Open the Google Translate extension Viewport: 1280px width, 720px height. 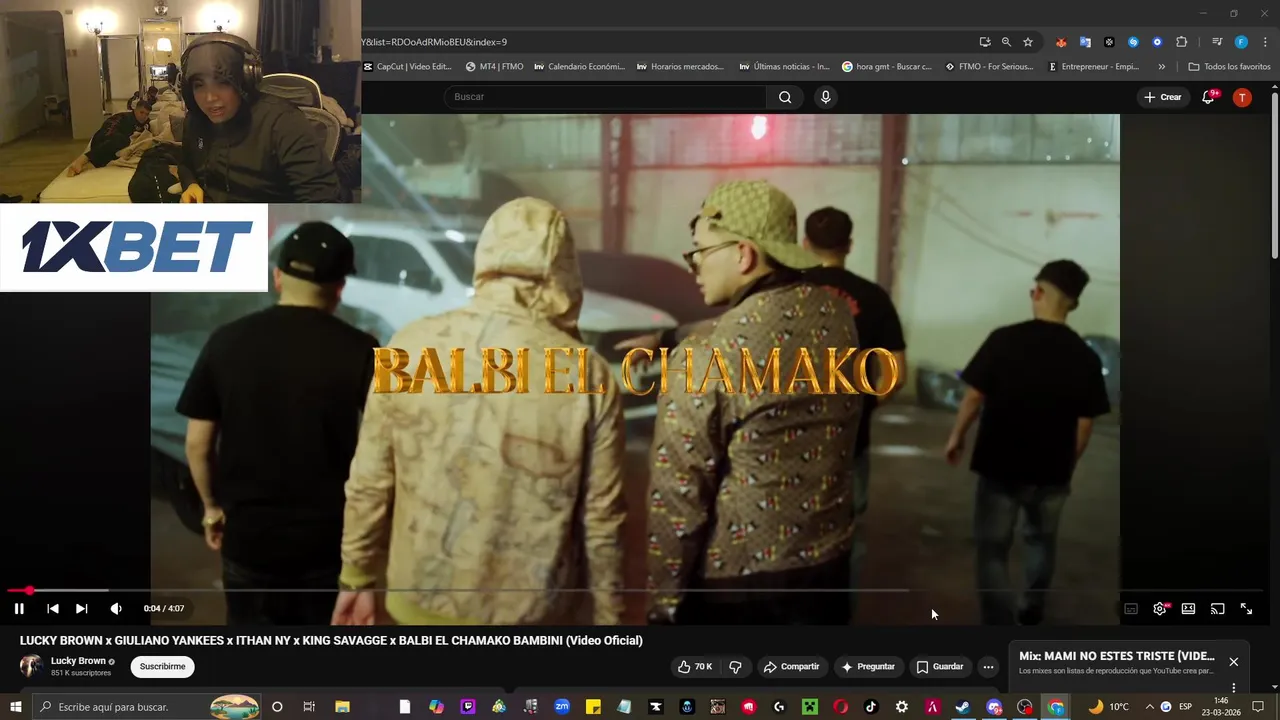1085,42
